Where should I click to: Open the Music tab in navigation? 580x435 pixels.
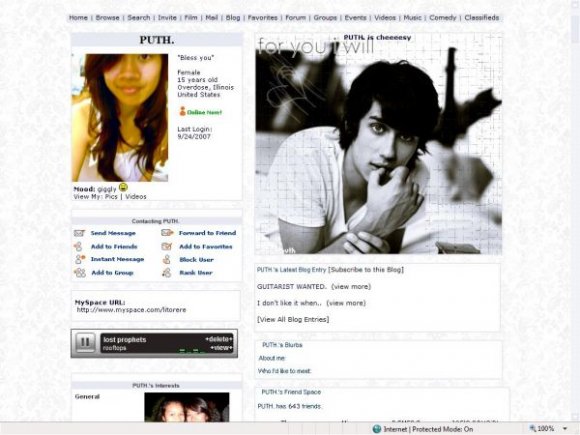(412, 17)
